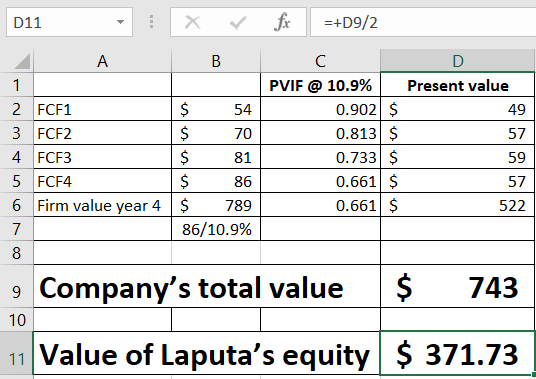Click the formula bar resize dots handle

point(151,22)
